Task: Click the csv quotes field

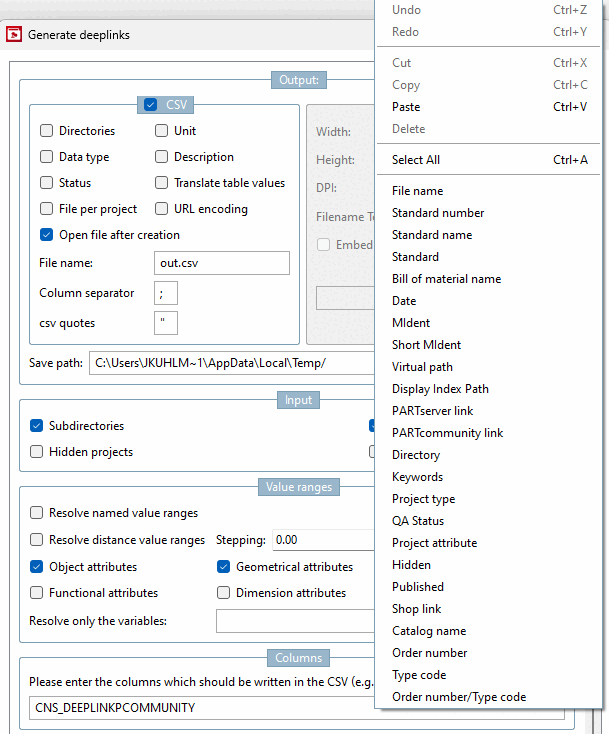Action: [166, 323]
